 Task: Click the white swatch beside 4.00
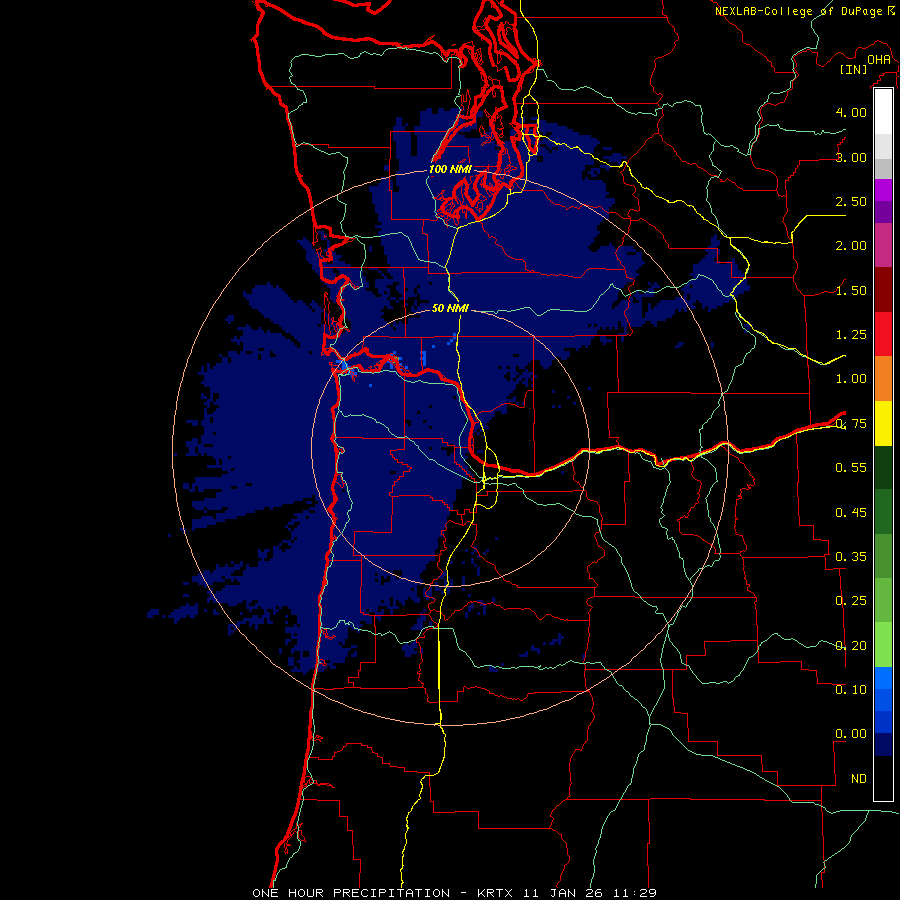[x=883, y=112]
